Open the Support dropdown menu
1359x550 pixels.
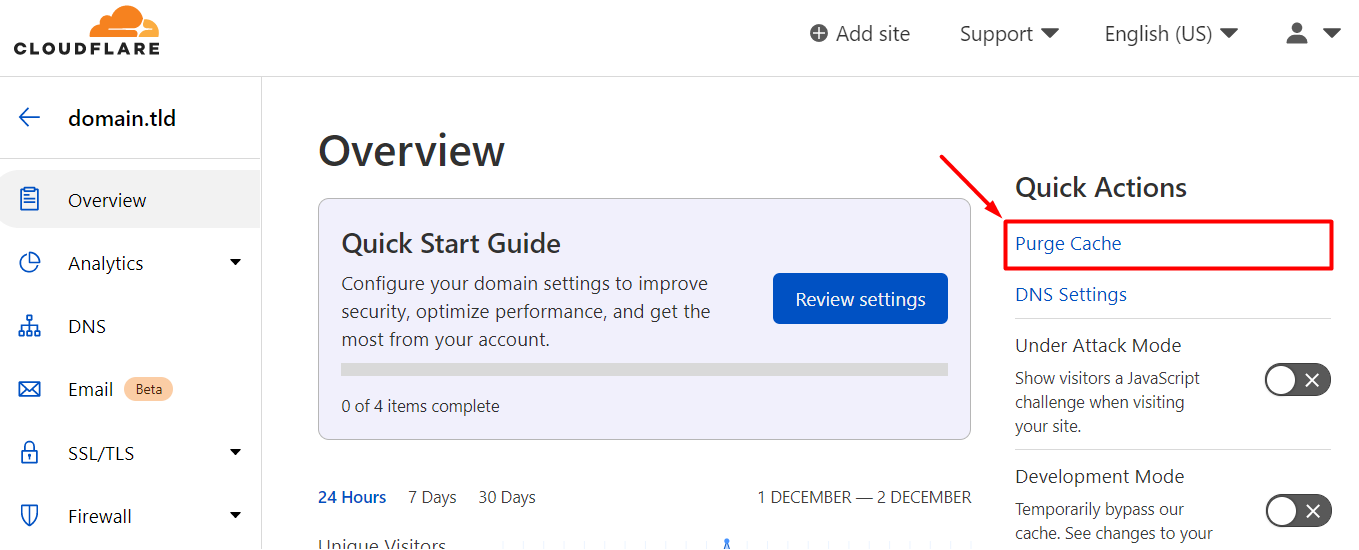[1008, 34]
